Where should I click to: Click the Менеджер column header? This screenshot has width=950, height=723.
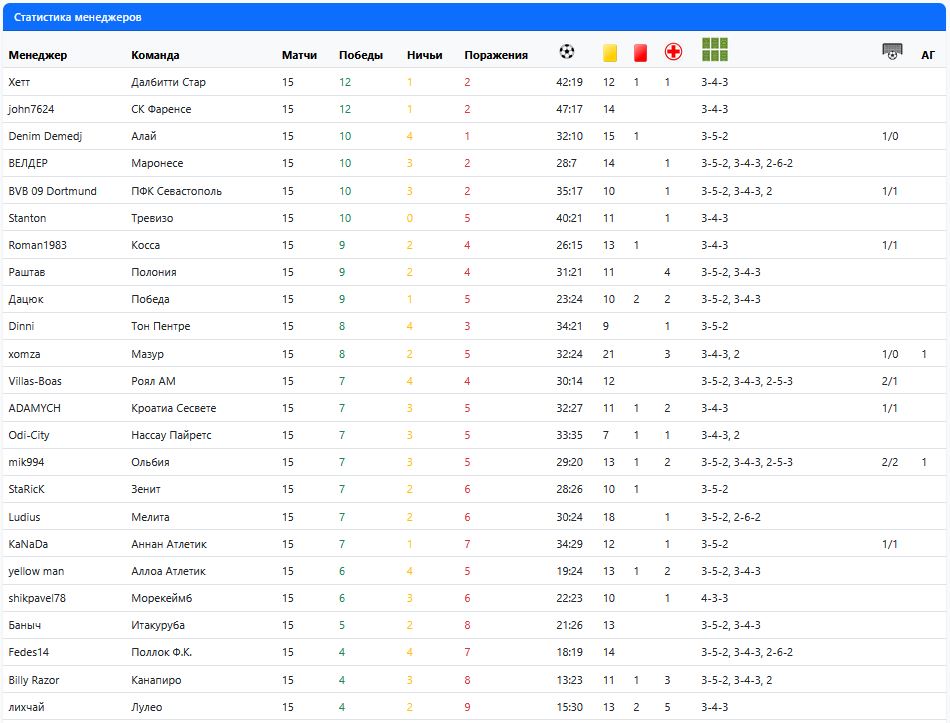coord(37,55)
